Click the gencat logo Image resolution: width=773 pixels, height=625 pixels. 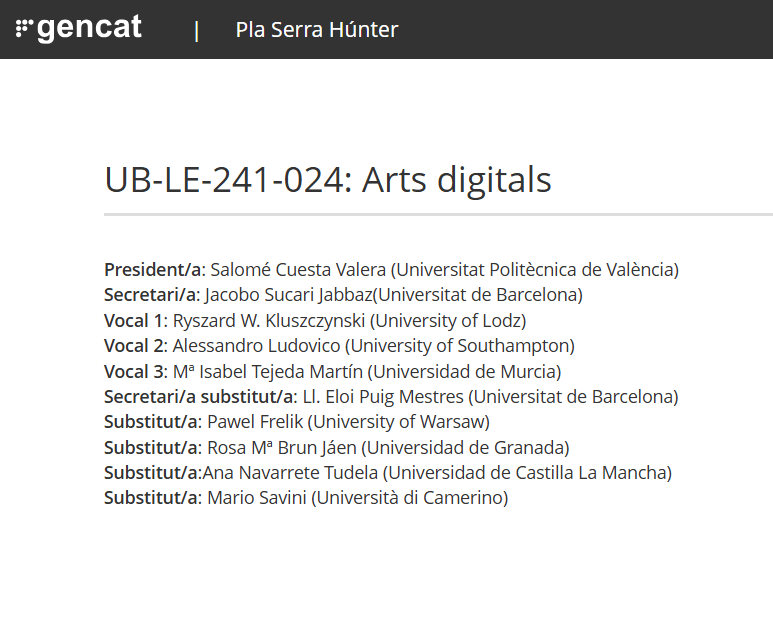coord(79,29)
